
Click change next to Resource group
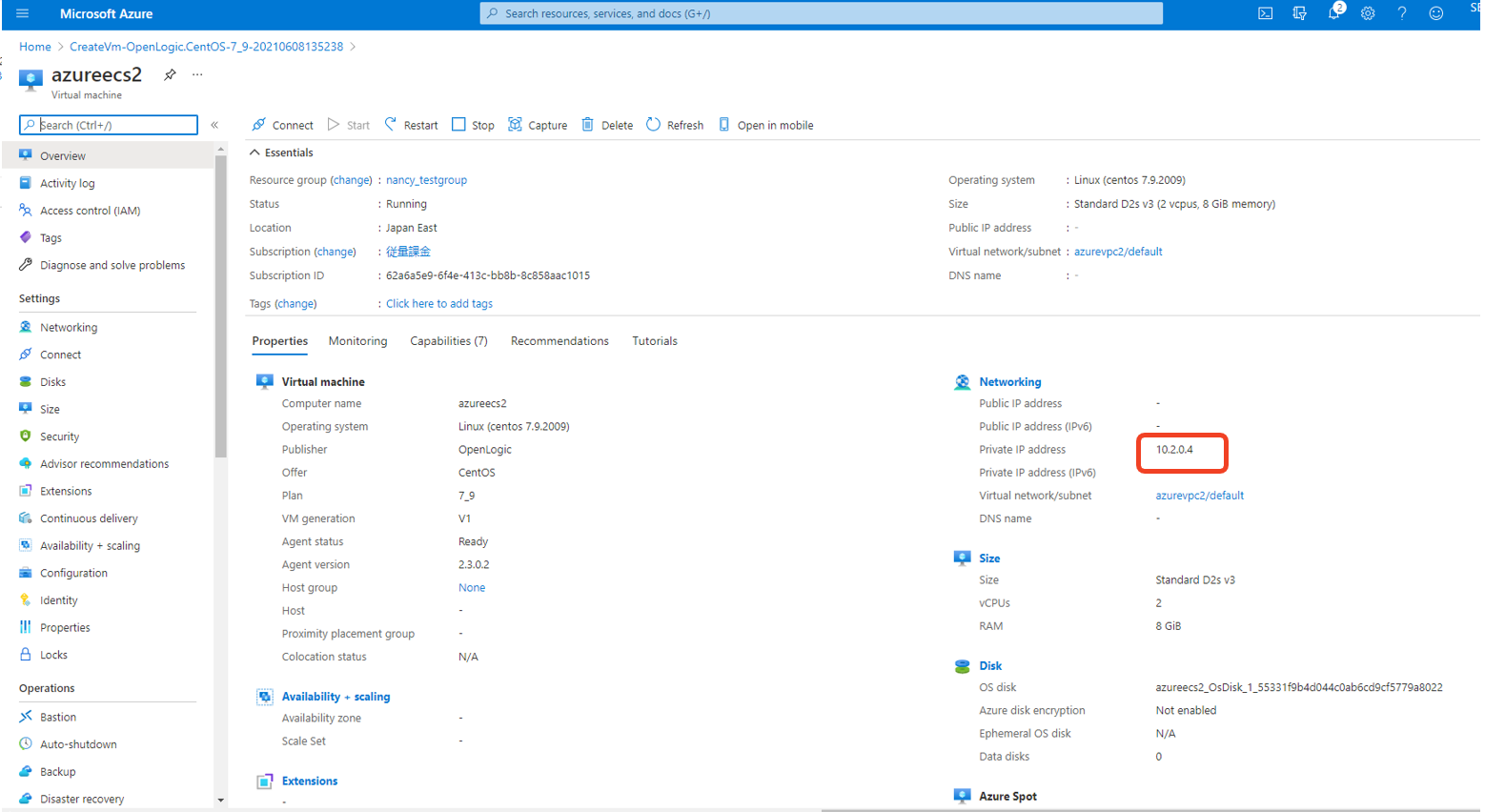click(352, 180)
